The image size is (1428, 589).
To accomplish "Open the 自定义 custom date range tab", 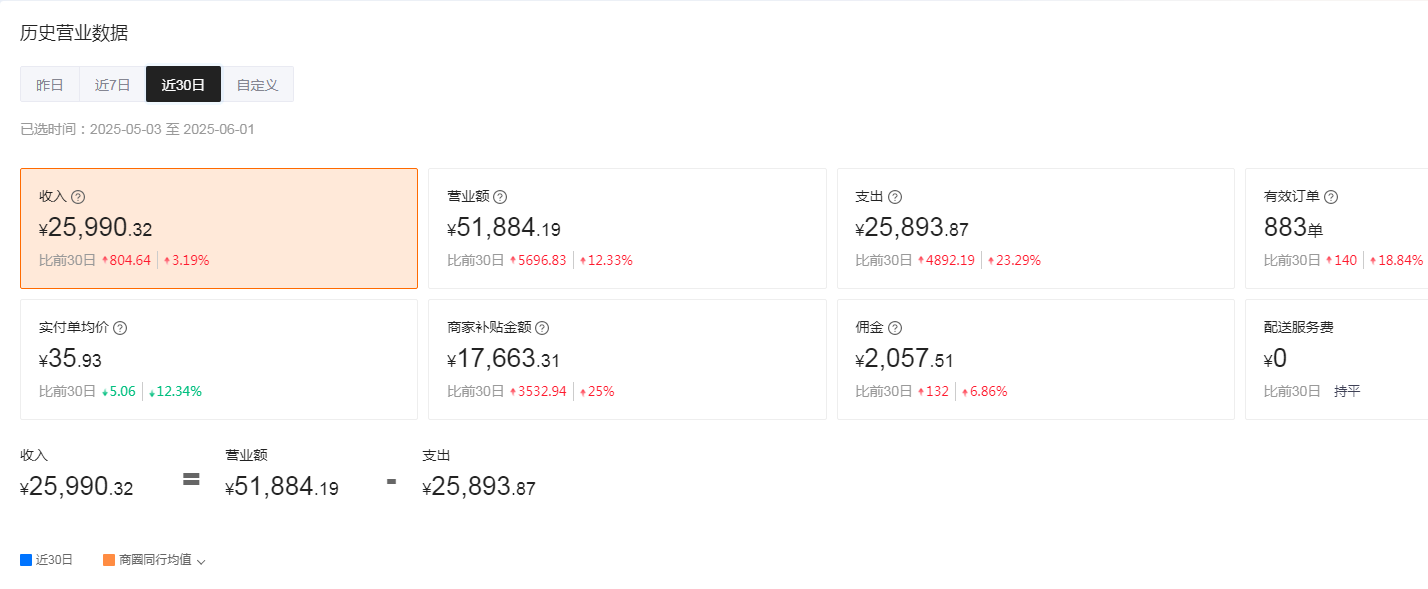I will [257, 85].
